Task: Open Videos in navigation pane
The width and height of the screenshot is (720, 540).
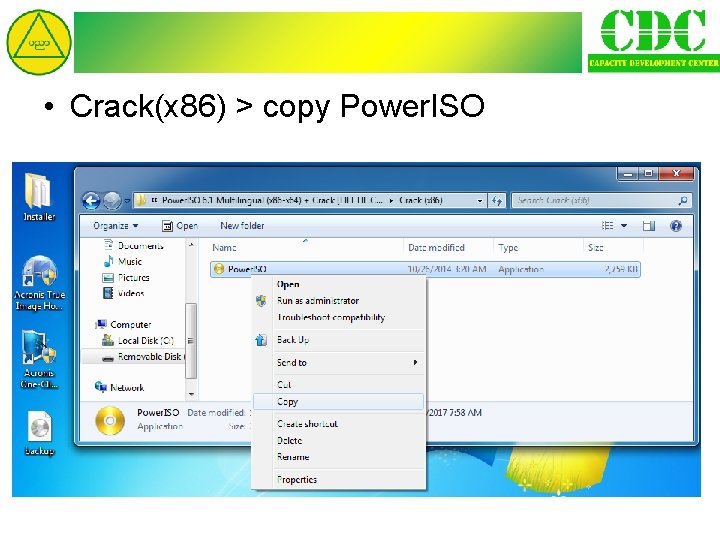Action: (x=124, y=293)
